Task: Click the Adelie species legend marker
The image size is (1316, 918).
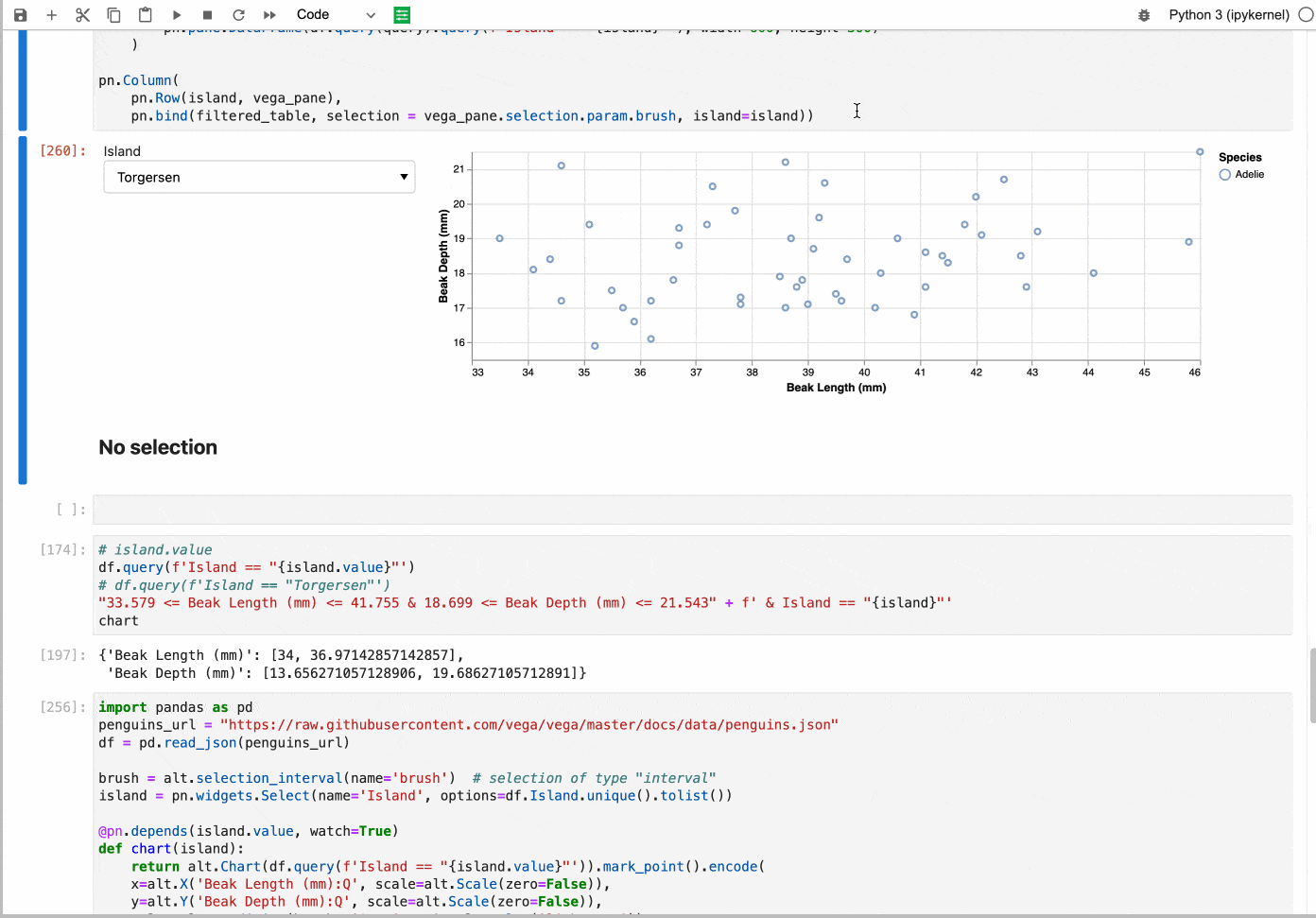Action: pos(1225,175)
